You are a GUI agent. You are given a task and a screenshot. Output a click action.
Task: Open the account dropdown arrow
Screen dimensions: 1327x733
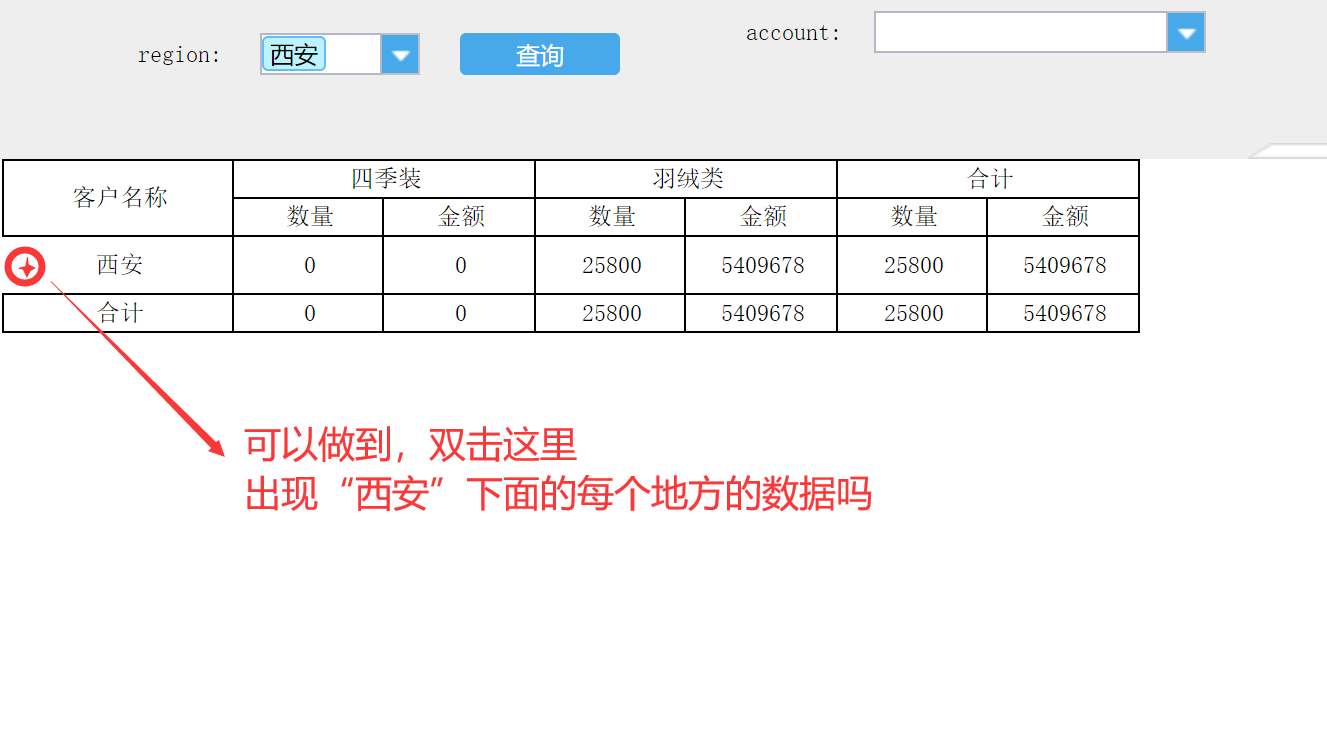pos(1186,32)
